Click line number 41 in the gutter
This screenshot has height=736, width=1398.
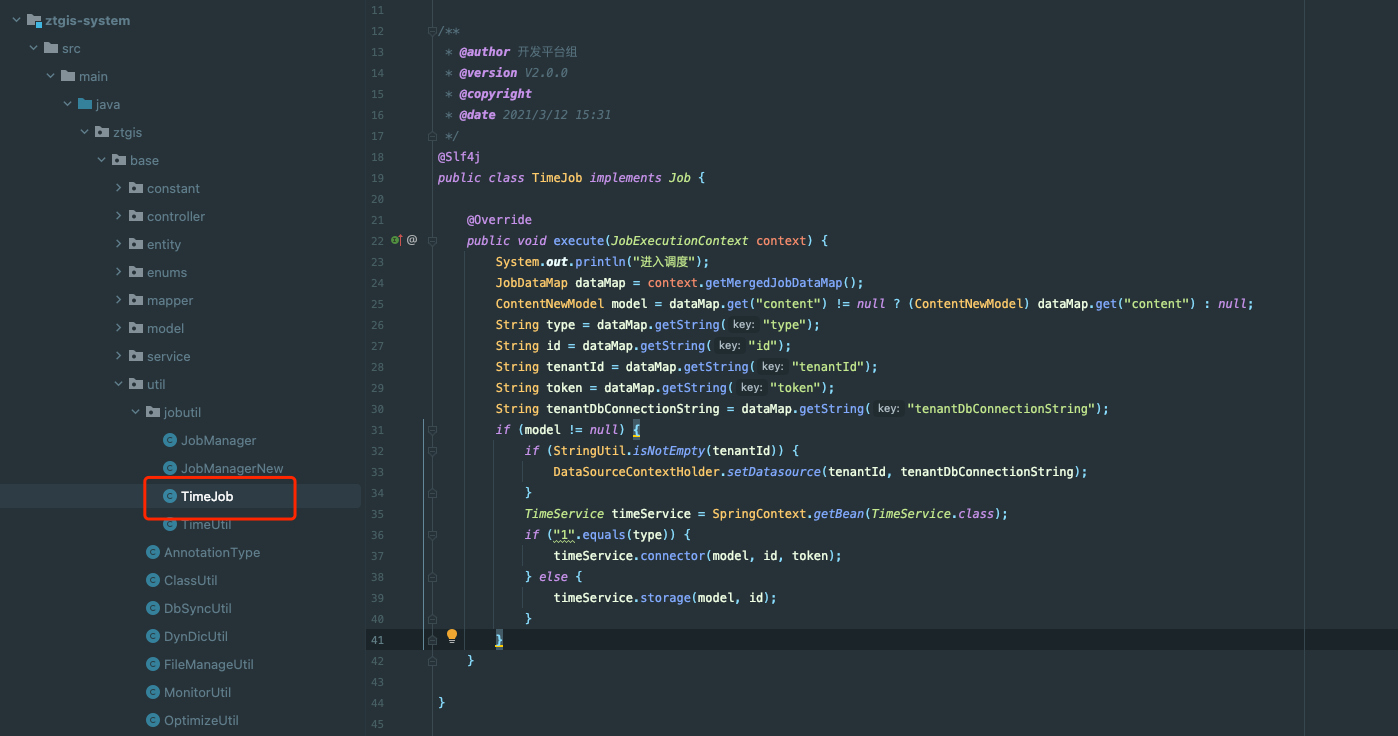tap(377, 640)
